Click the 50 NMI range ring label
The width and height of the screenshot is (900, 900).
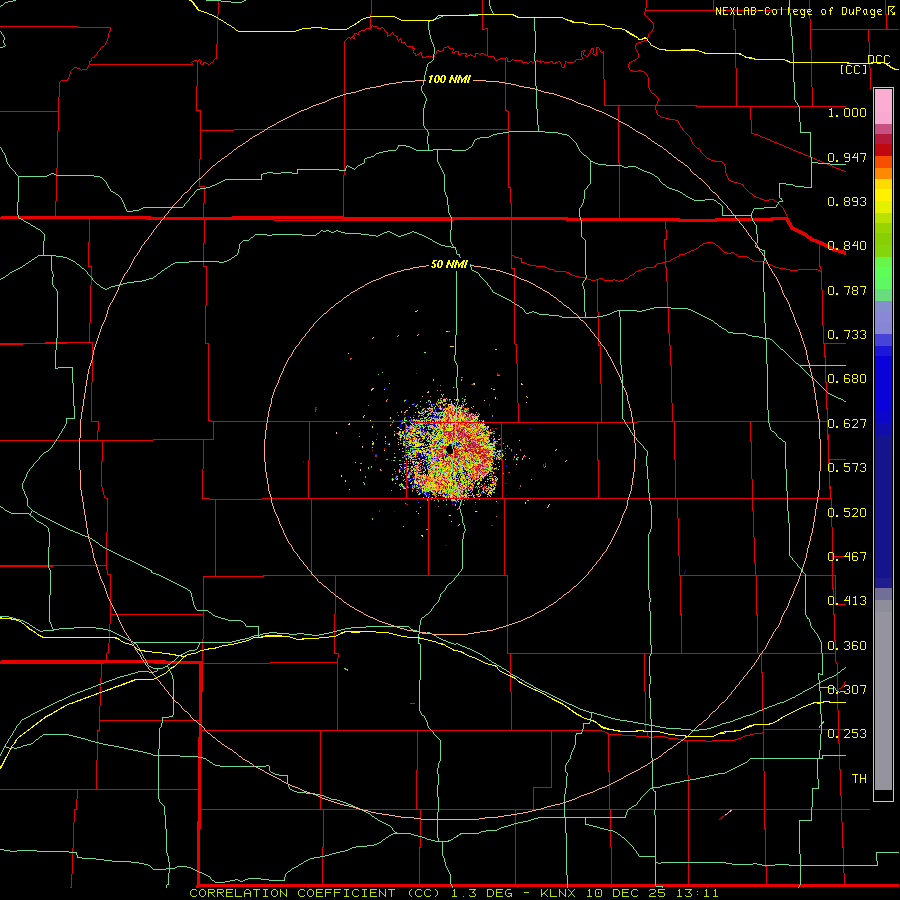(449, 264)
